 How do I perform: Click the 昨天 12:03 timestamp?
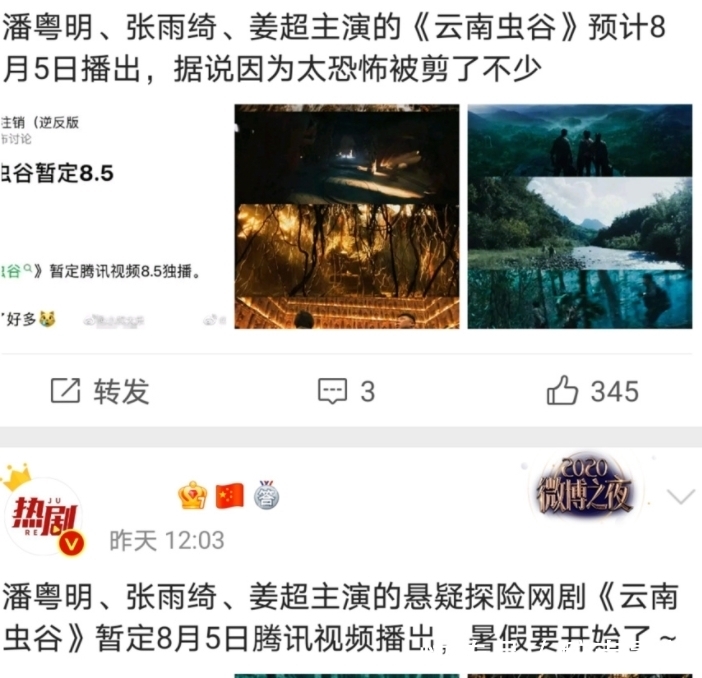(x=167, y=541)
